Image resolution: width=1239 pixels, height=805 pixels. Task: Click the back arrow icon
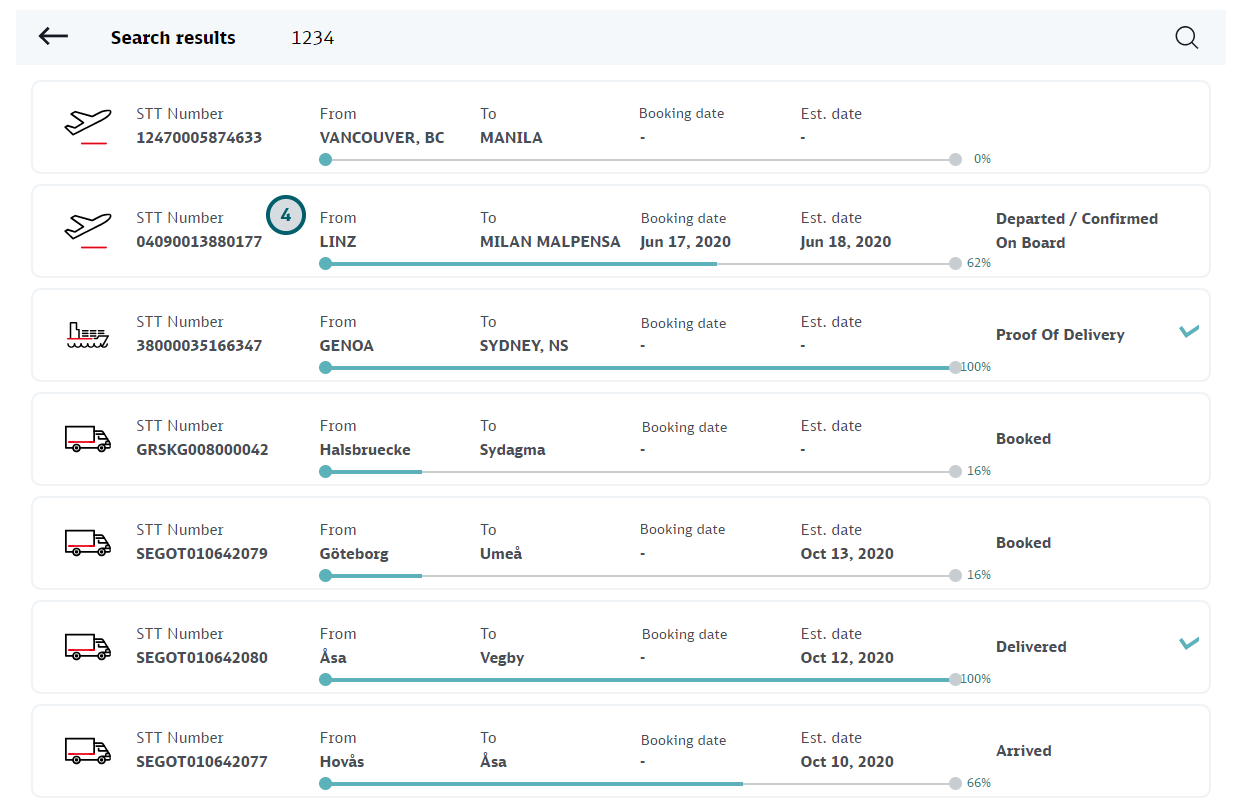click(53, 37)
